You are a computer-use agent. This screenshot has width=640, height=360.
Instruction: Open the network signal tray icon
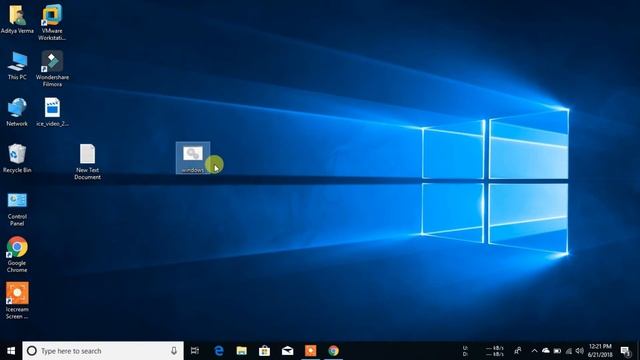click(569, 351)
